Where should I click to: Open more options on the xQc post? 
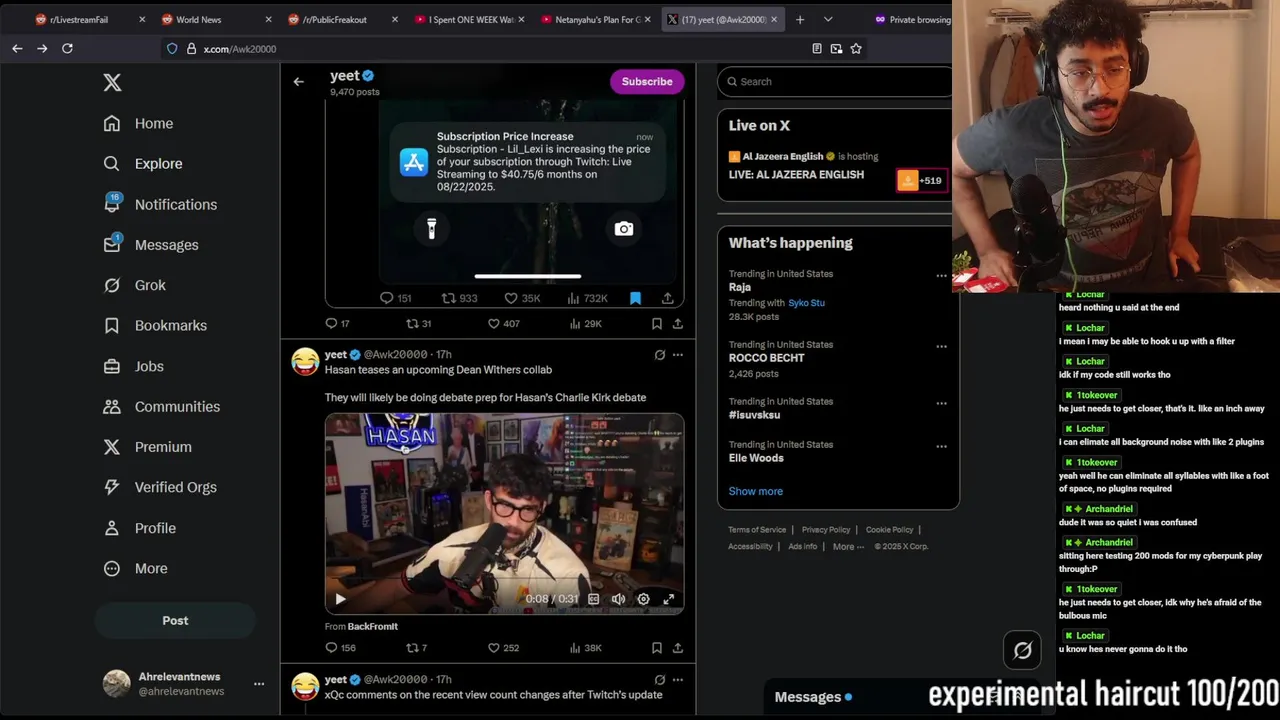click(x=678, y=680)
